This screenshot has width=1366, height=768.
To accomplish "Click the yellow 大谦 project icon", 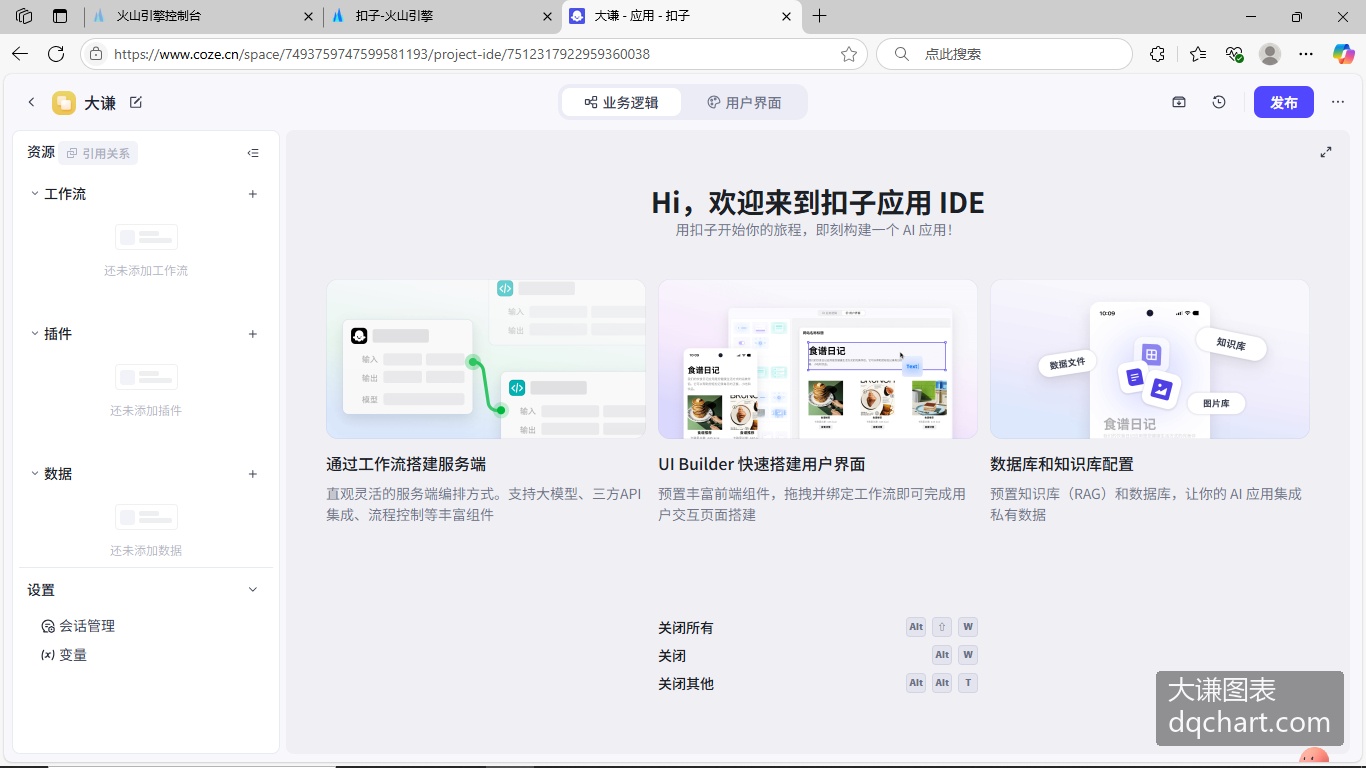I will pos(64,103).
